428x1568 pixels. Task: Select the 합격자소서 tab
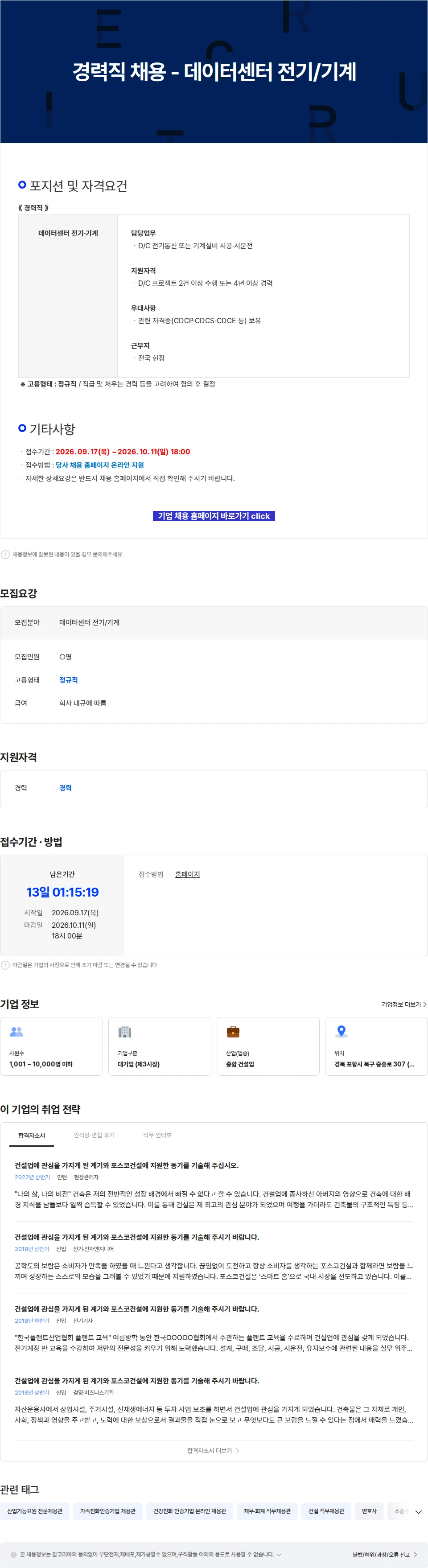pyautogui.click(x=32, y=1135)
